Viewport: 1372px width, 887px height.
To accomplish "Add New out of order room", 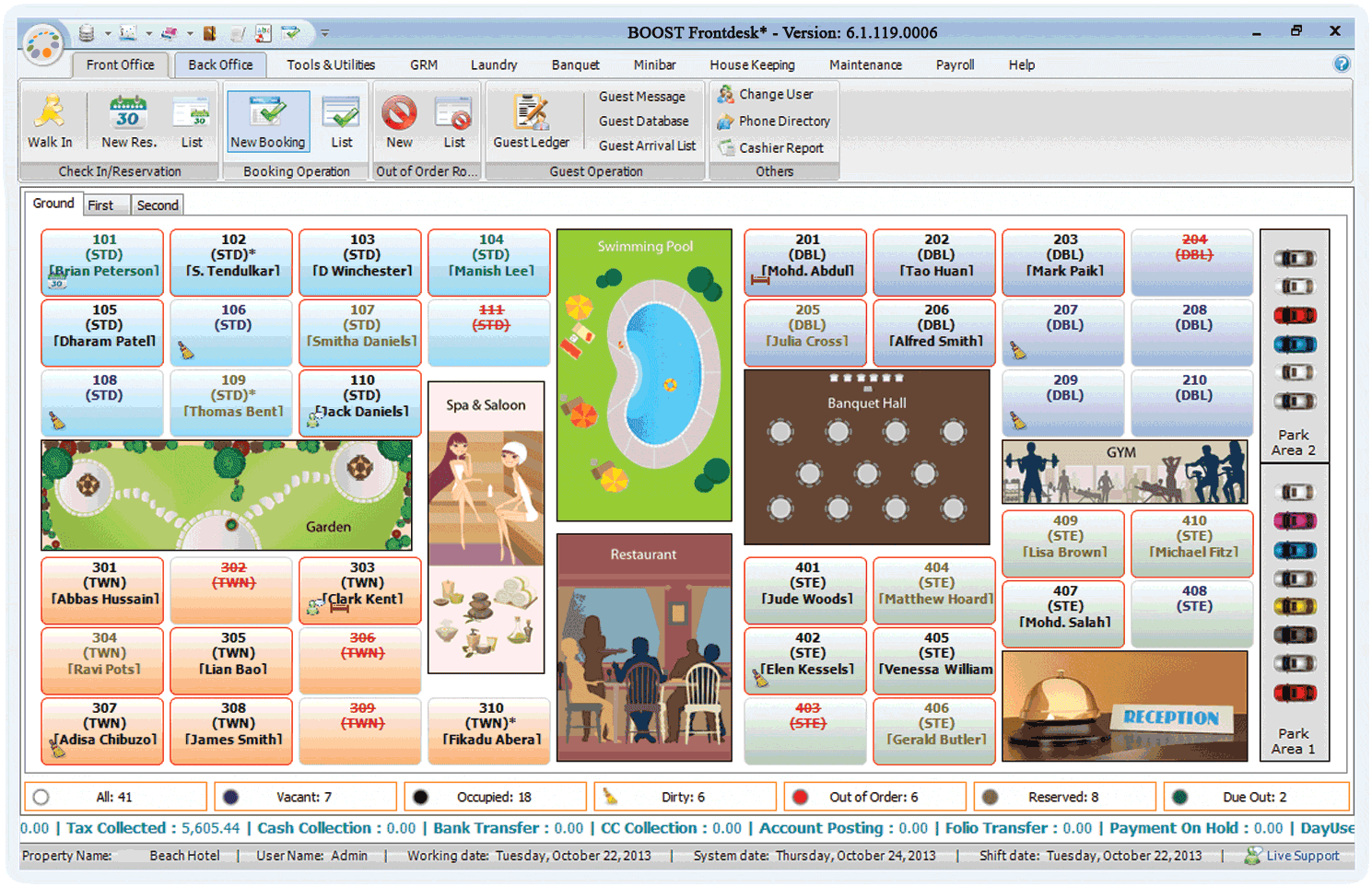I will pyautogui.click(x=399, y=121).
